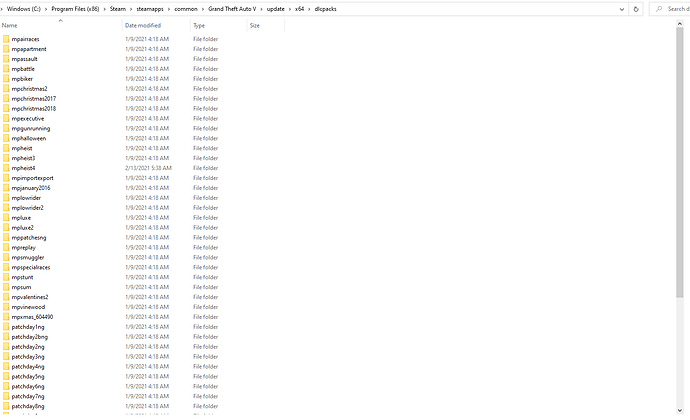Click the scrollbar up arrow
Image resolution: width=690 pixels, height=420 pixels.
tap(679, 24)
